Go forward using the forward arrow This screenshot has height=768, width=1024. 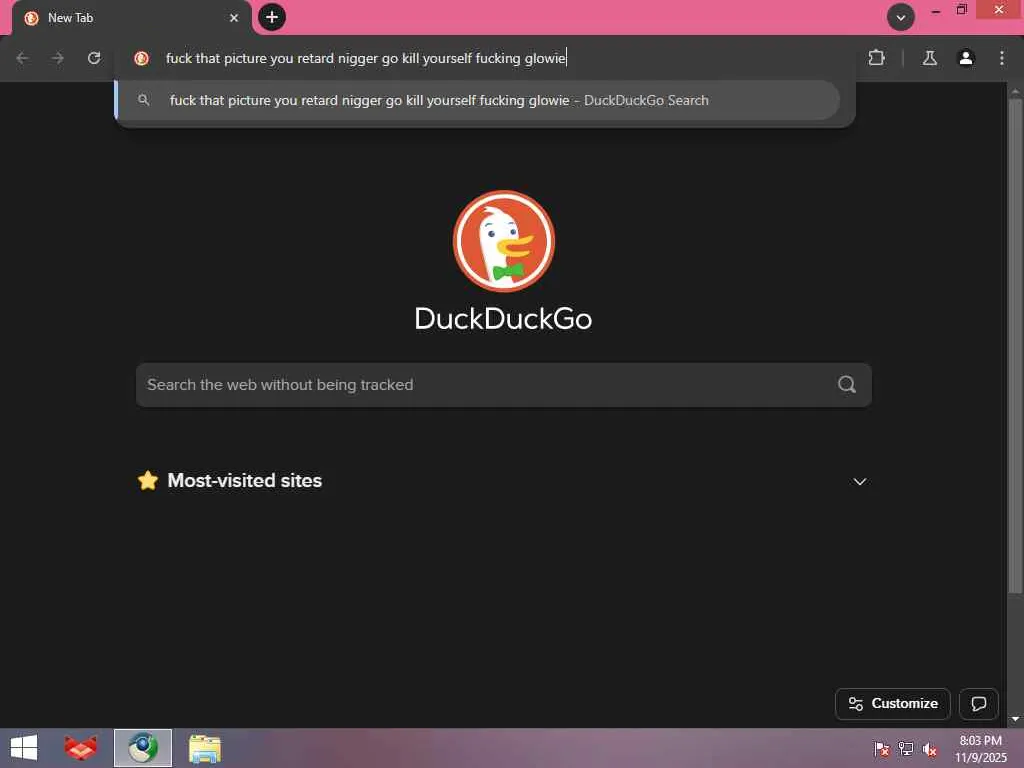pyautogui.click(x=58, y=58)
